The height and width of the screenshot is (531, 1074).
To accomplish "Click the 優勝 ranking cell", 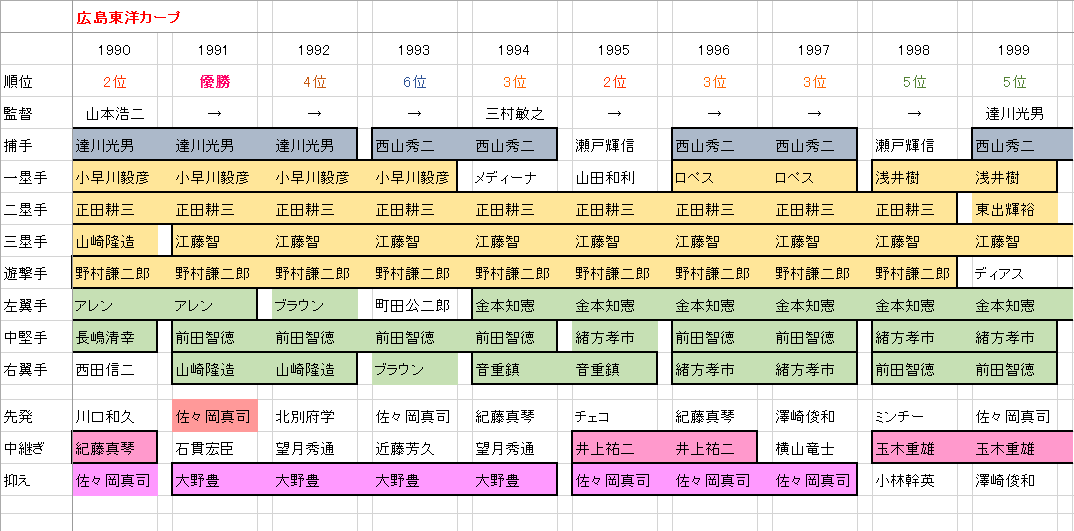I will coord(214,82).
